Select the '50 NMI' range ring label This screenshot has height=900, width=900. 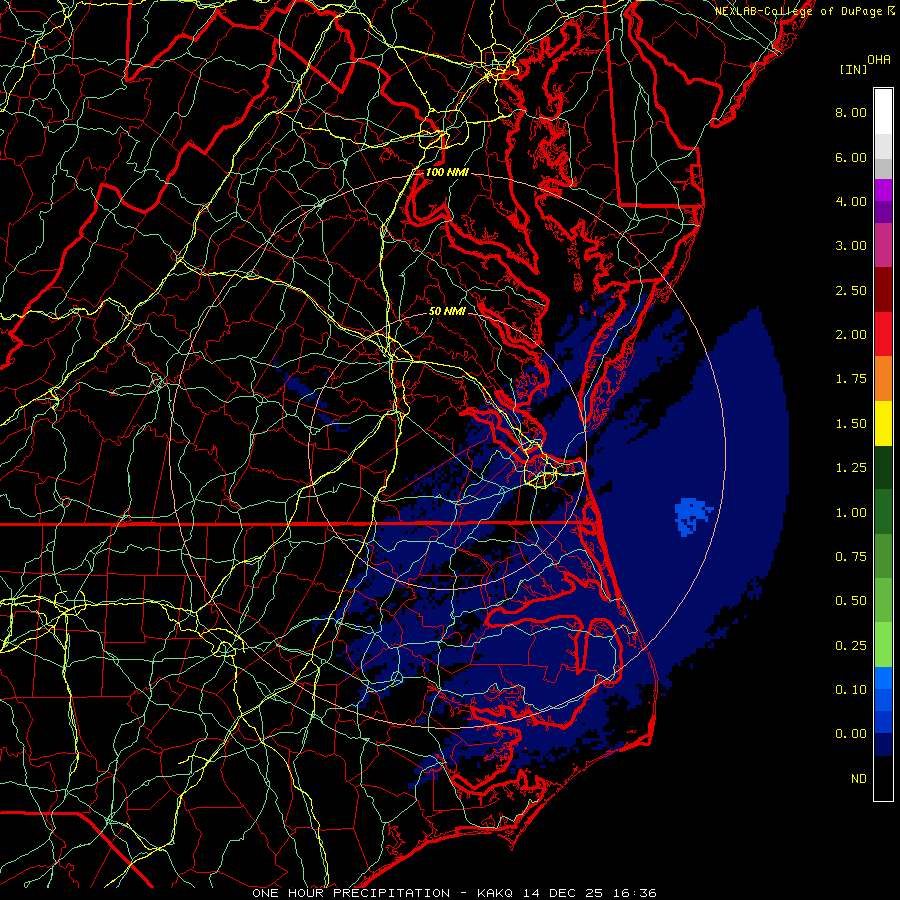(447, 311)
